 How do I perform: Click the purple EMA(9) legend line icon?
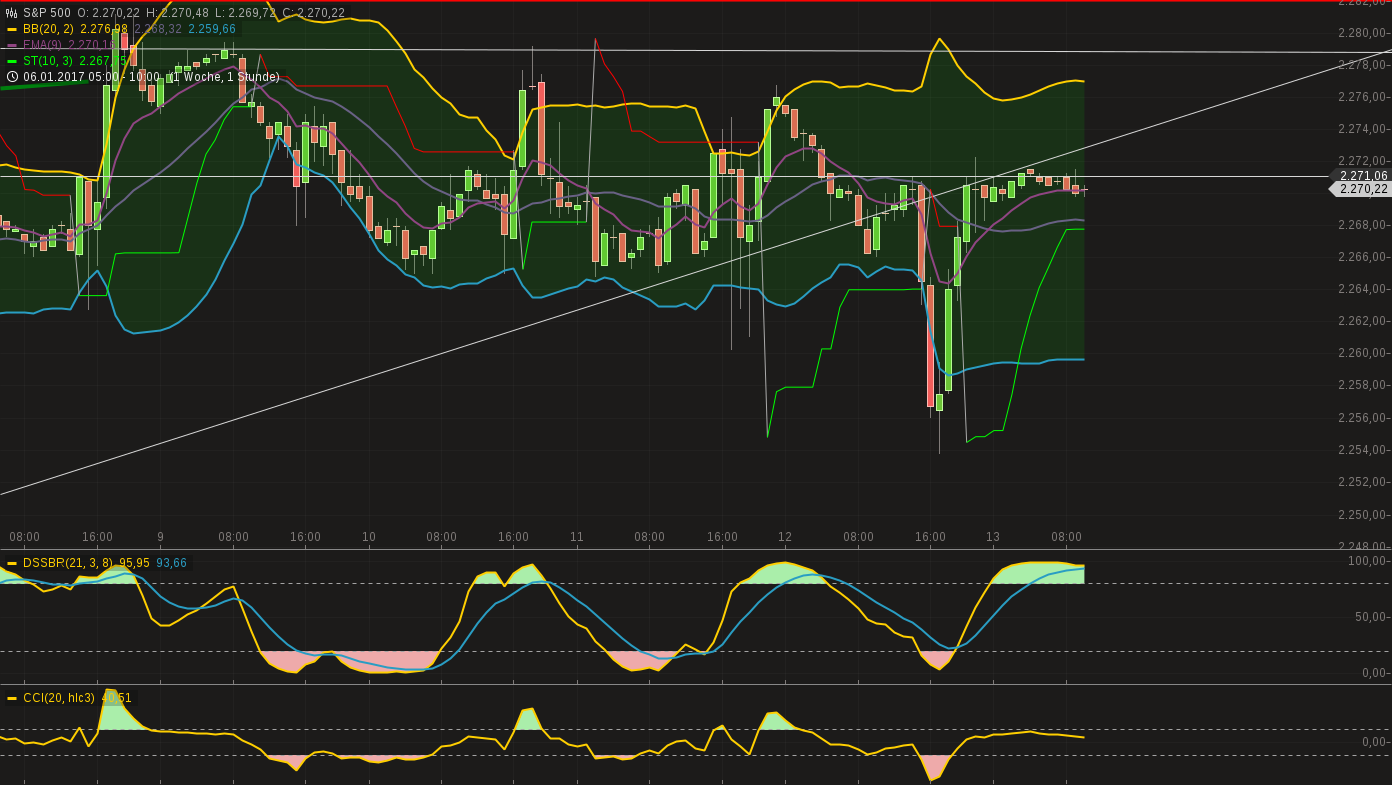click(x=12, y=45)
